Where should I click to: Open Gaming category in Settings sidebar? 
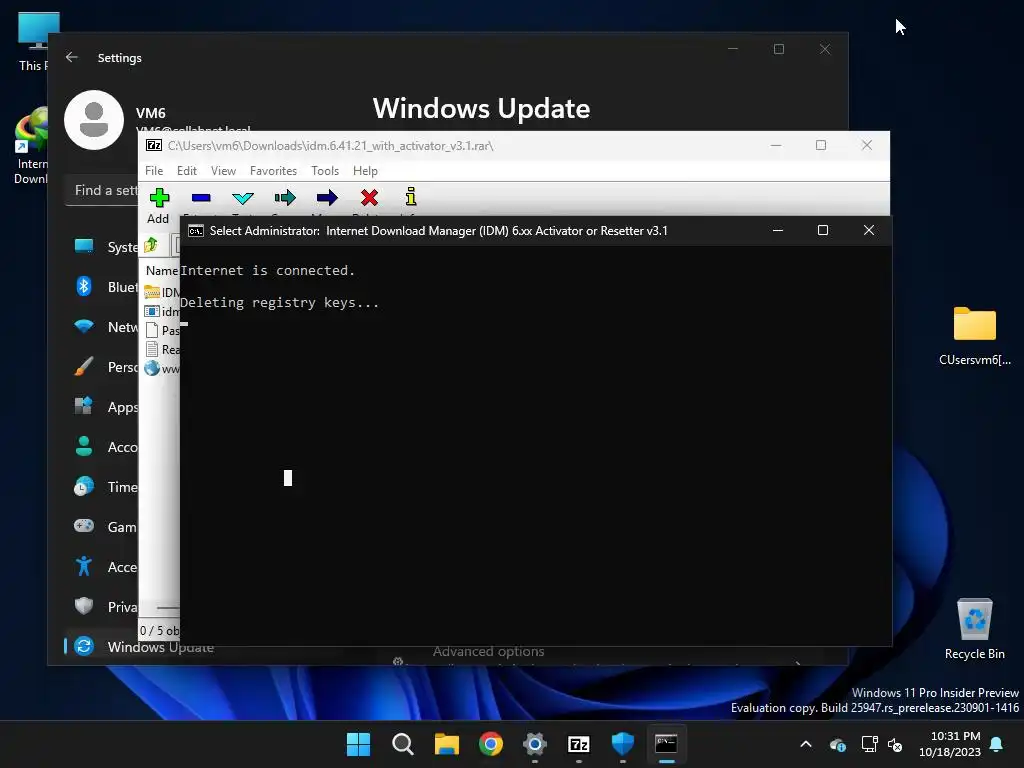(106, 526)
